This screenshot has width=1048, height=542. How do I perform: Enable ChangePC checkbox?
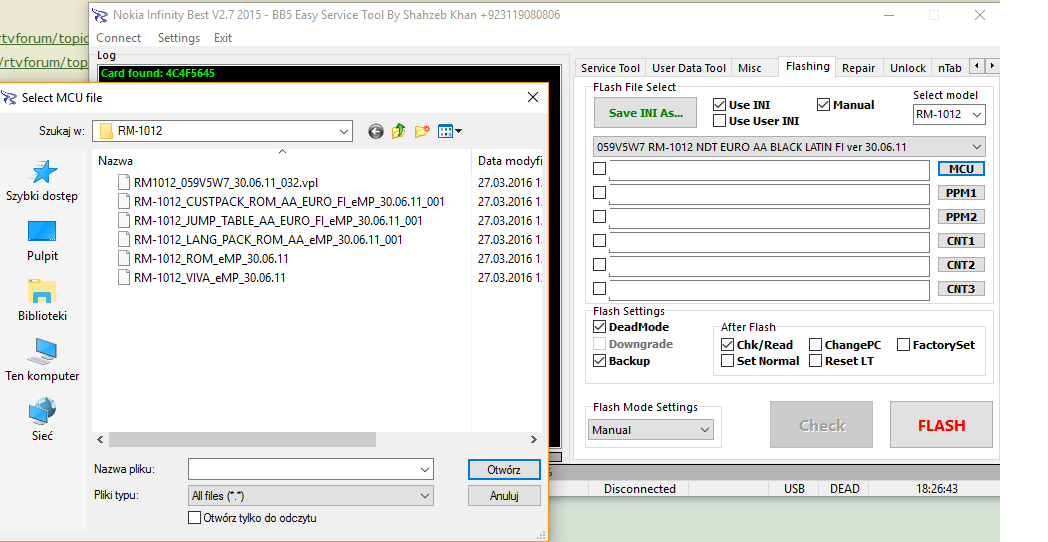tap(815, 345)
